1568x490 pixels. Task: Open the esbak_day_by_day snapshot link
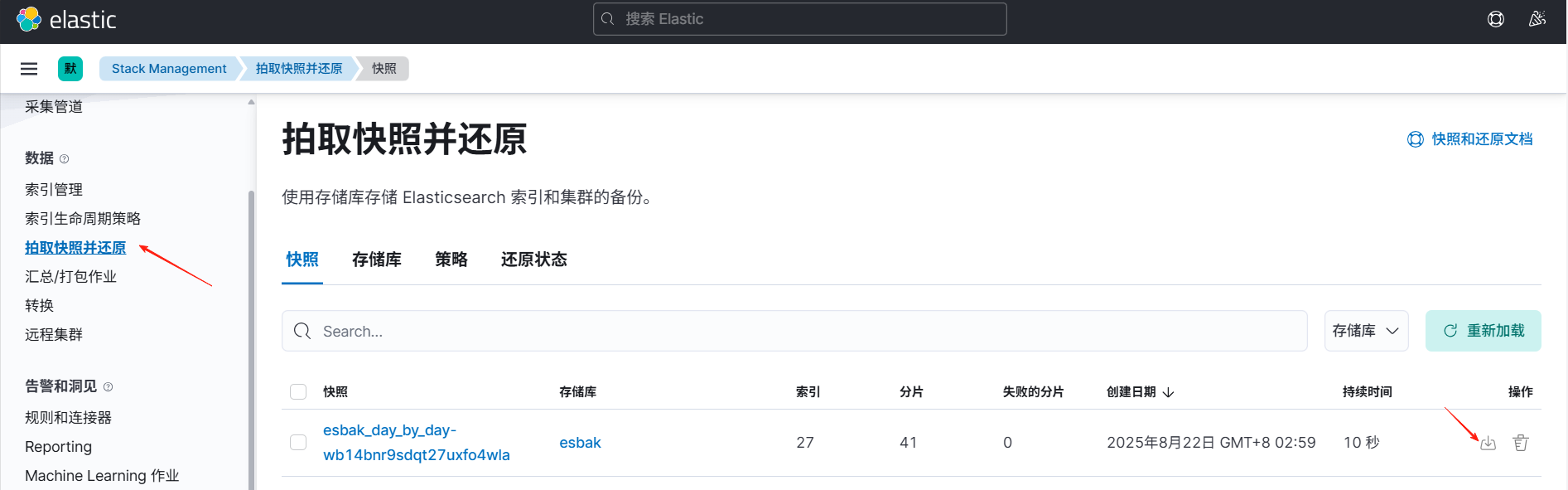click(417, 443)
